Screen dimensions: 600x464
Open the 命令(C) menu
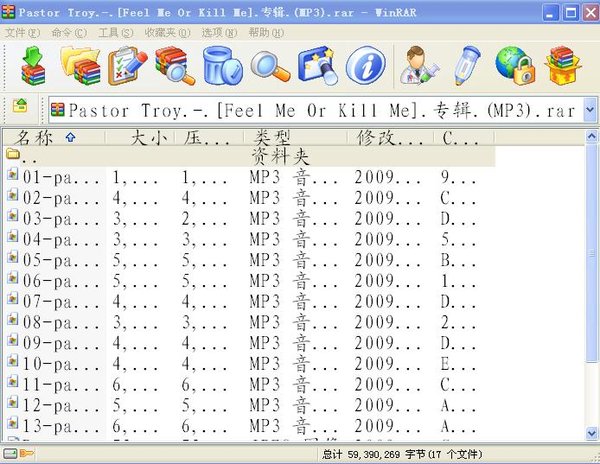tap(69, 33)
